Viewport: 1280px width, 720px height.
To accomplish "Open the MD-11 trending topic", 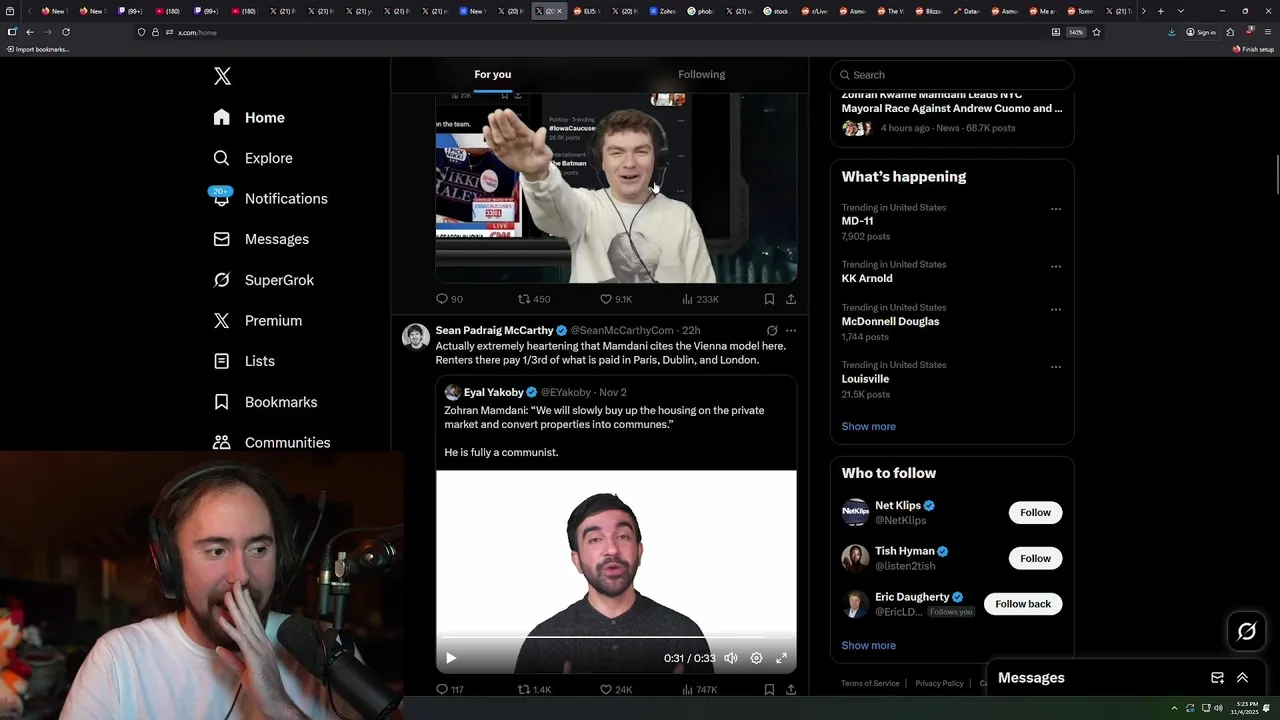I will coord(951,221).
